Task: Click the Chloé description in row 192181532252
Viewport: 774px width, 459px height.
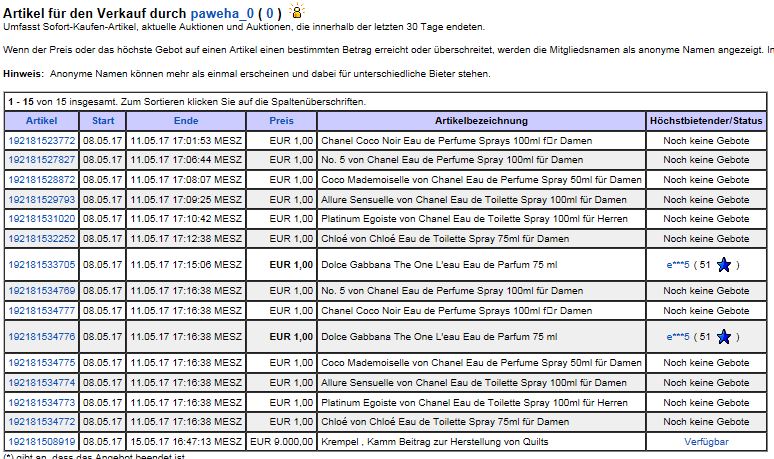Action: coord(445,239)
